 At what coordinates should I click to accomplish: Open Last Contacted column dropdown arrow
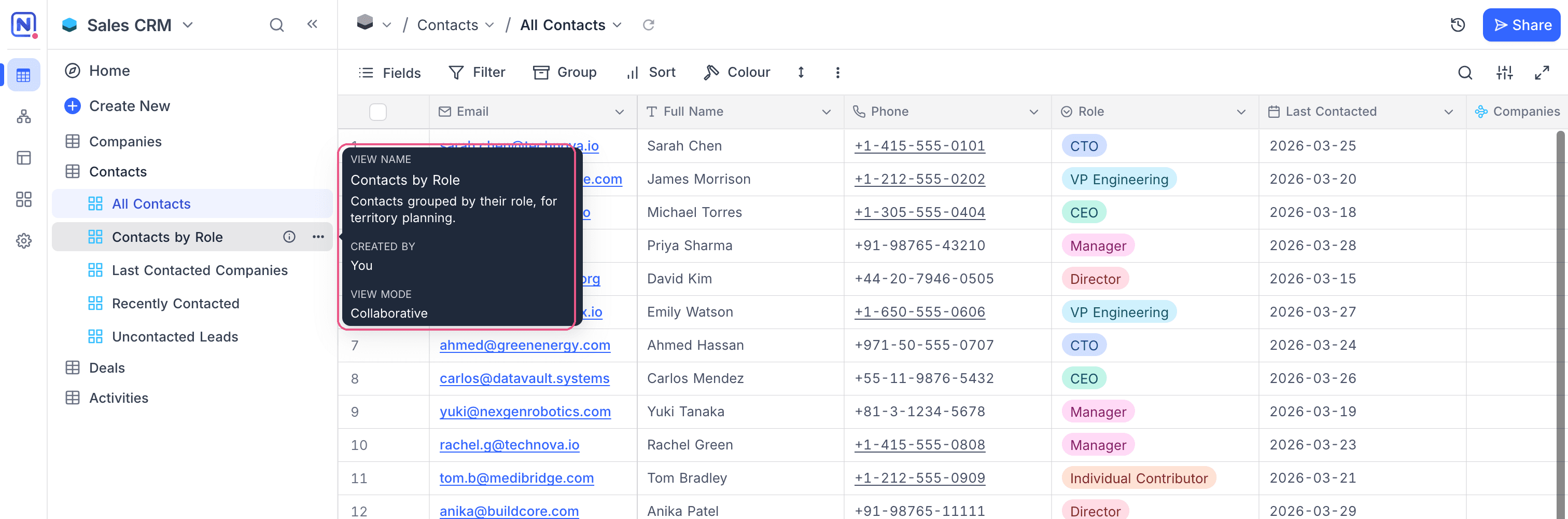[x=1448, y=112]
